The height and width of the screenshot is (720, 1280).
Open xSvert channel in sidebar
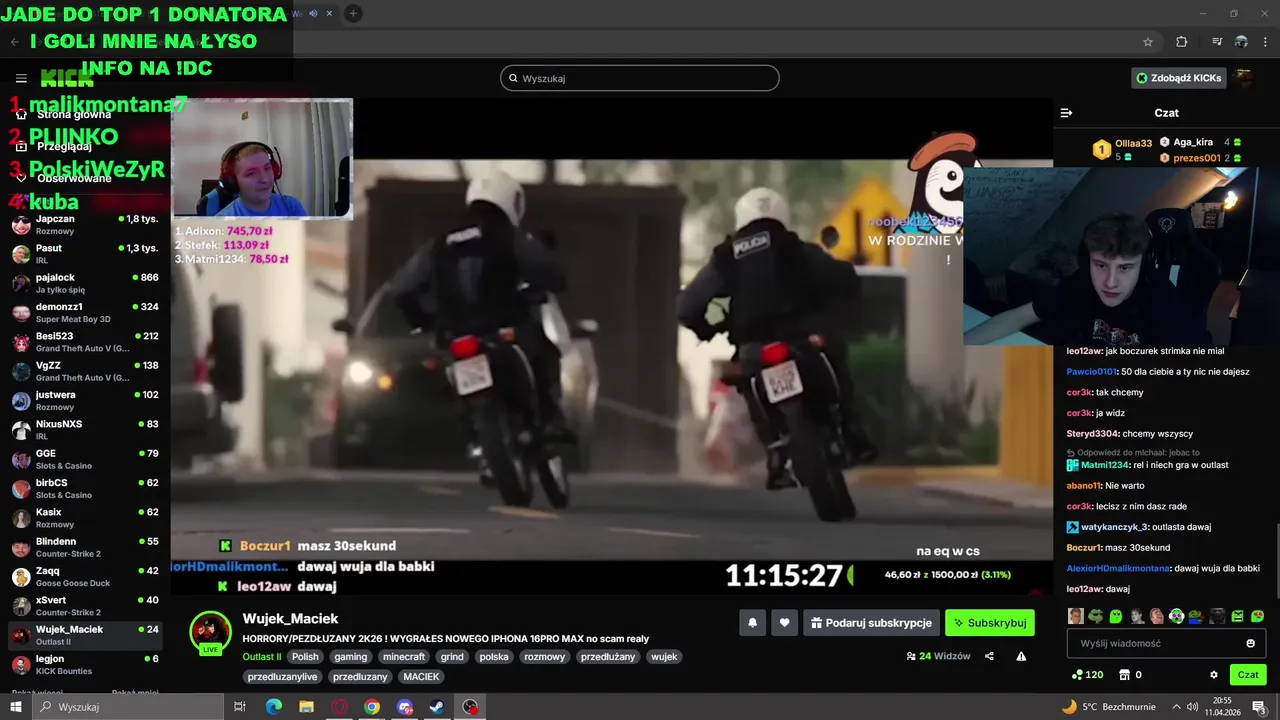point(85,605)
